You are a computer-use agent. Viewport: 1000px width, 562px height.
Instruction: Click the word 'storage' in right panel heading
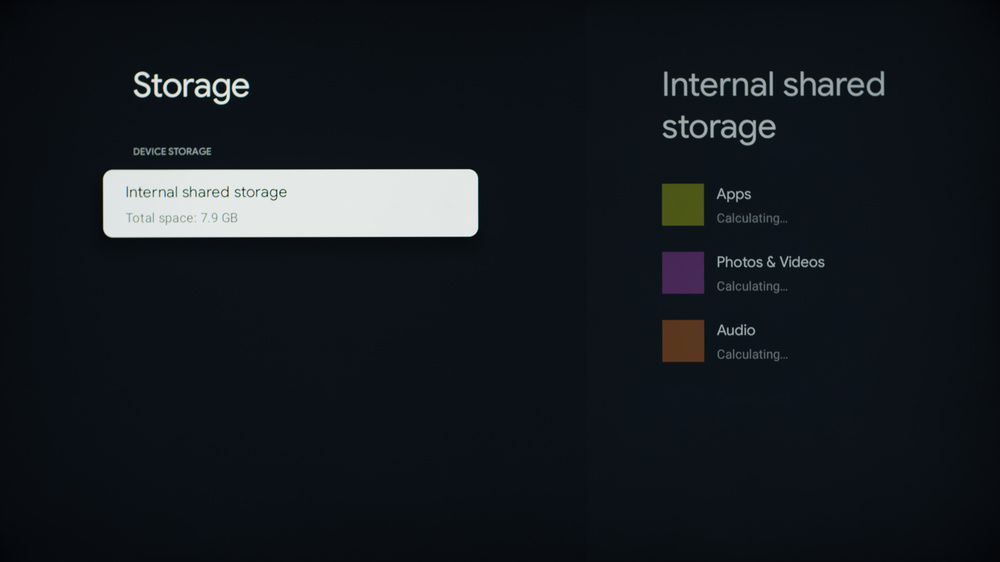click(719, 127)
